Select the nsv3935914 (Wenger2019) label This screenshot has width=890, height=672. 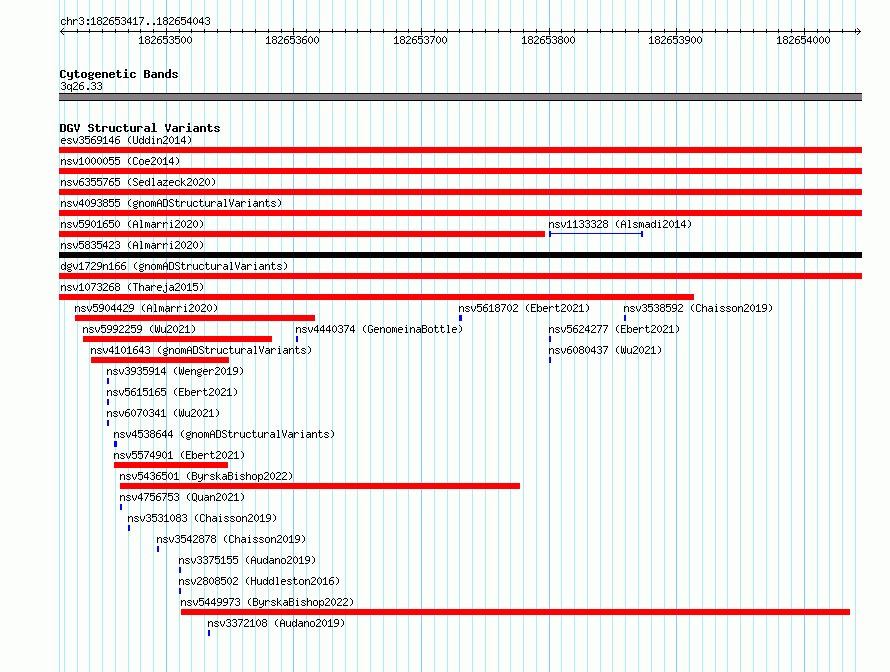tap(175, 371)
